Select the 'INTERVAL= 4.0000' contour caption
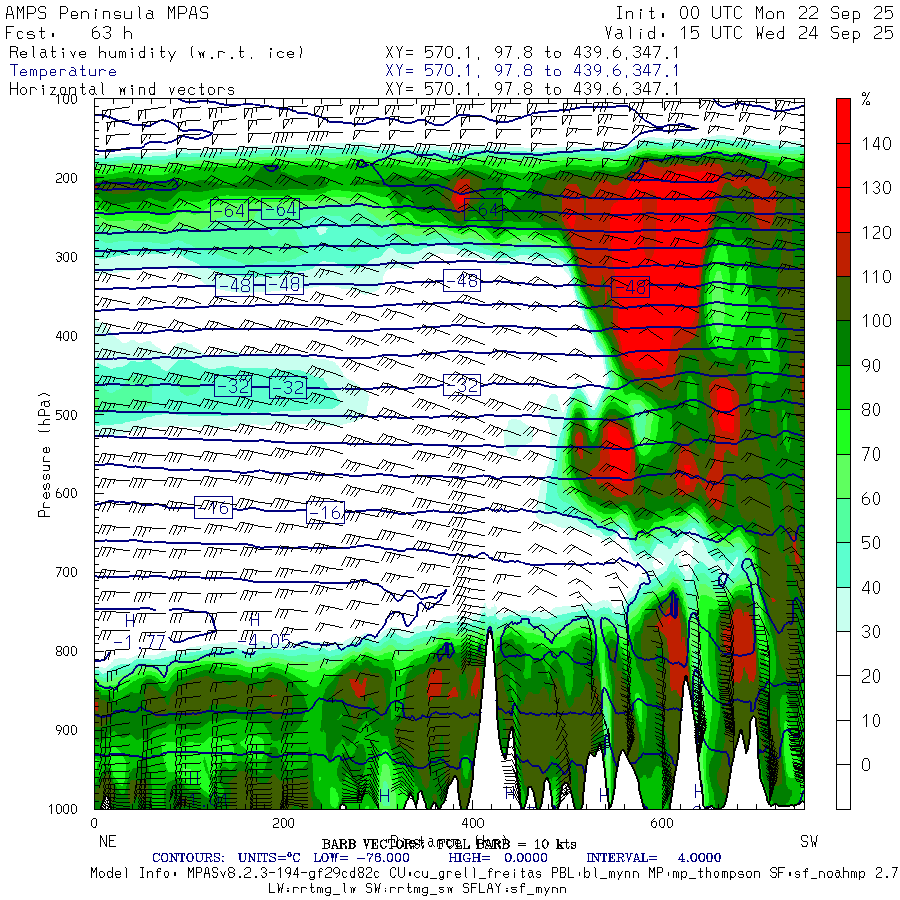900x900 pixels. pyautogui.click(x=654, y=858)
